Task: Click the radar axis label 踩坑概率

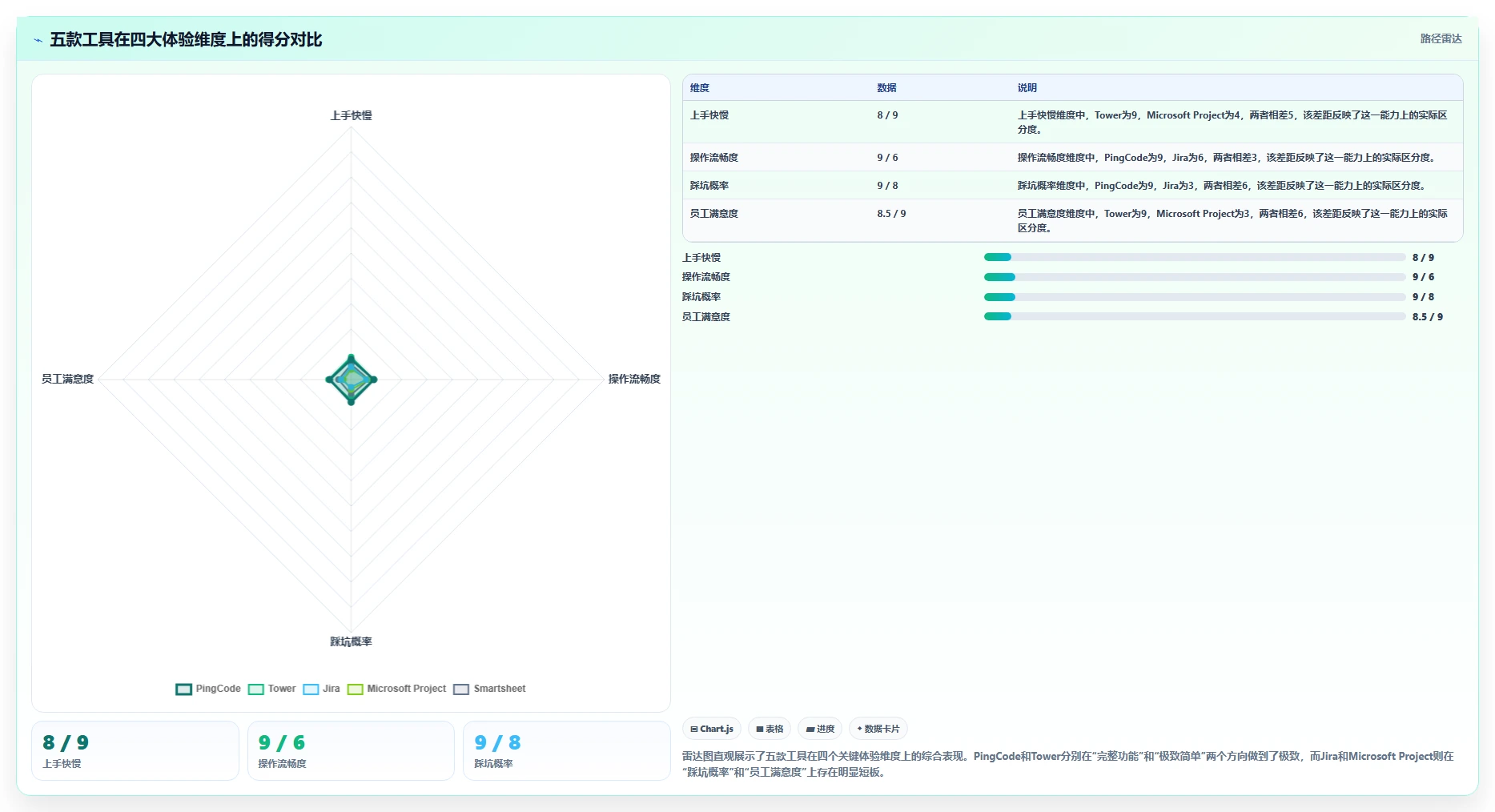Action: pos(351,641)
